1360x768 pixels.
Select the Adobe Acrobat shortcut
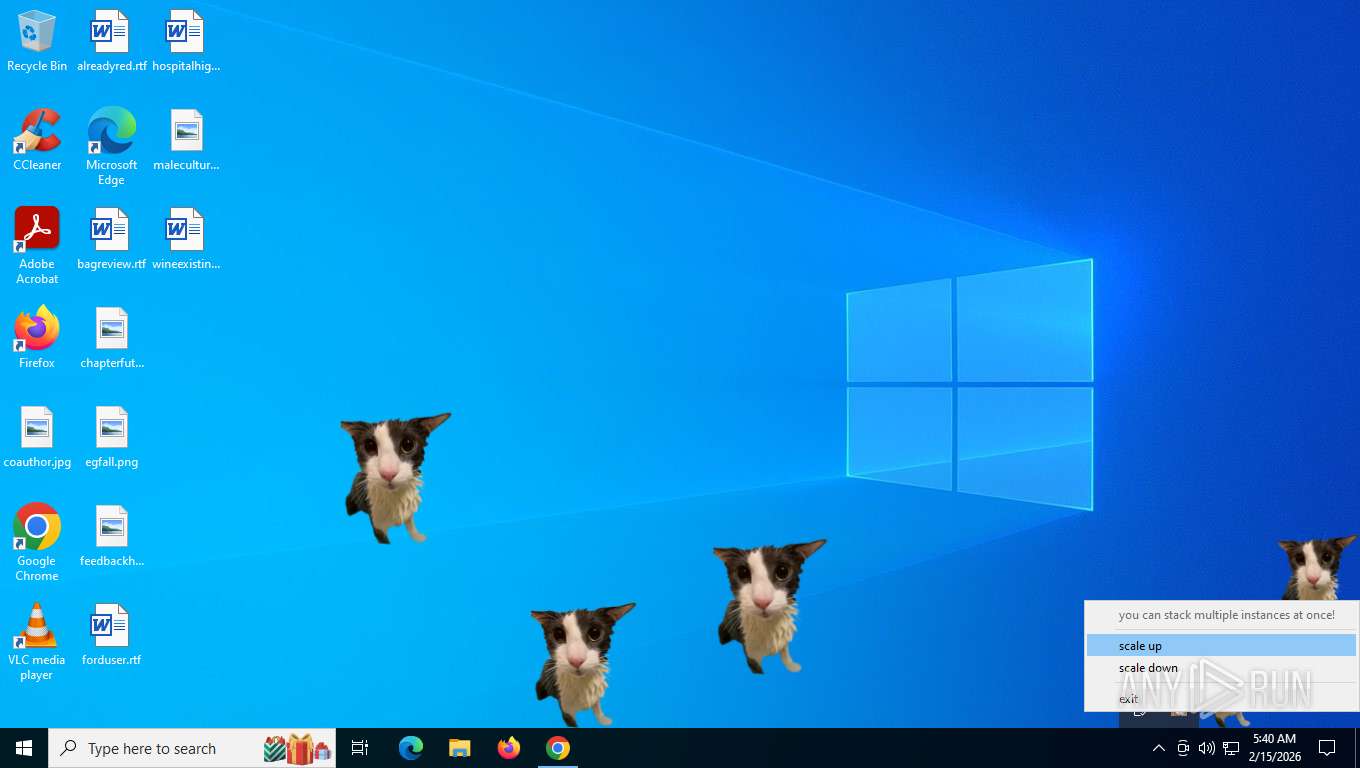tap(37, 247)
